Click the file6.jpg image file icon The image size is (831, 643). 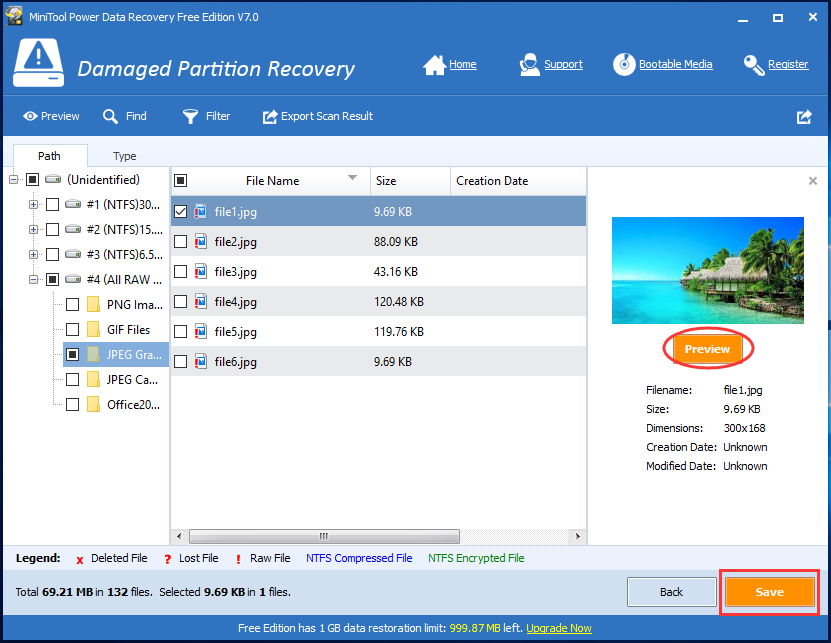coord(200,362)
